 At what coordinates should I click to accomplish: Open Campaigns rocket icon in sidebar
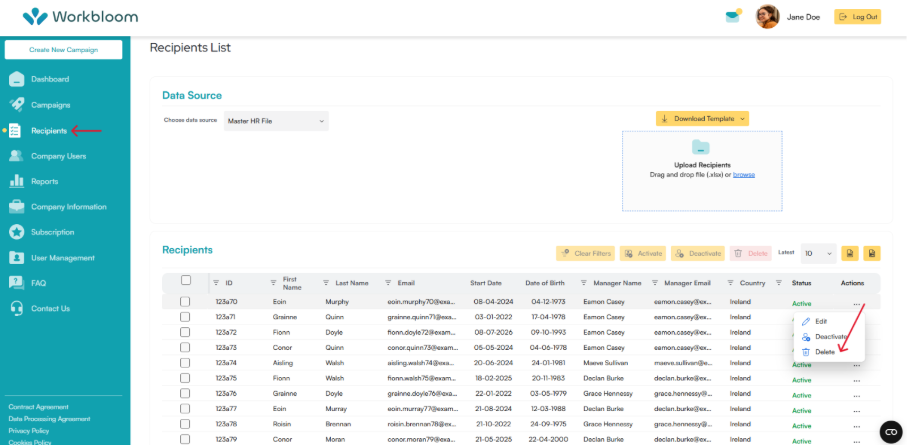click(16, 105)
